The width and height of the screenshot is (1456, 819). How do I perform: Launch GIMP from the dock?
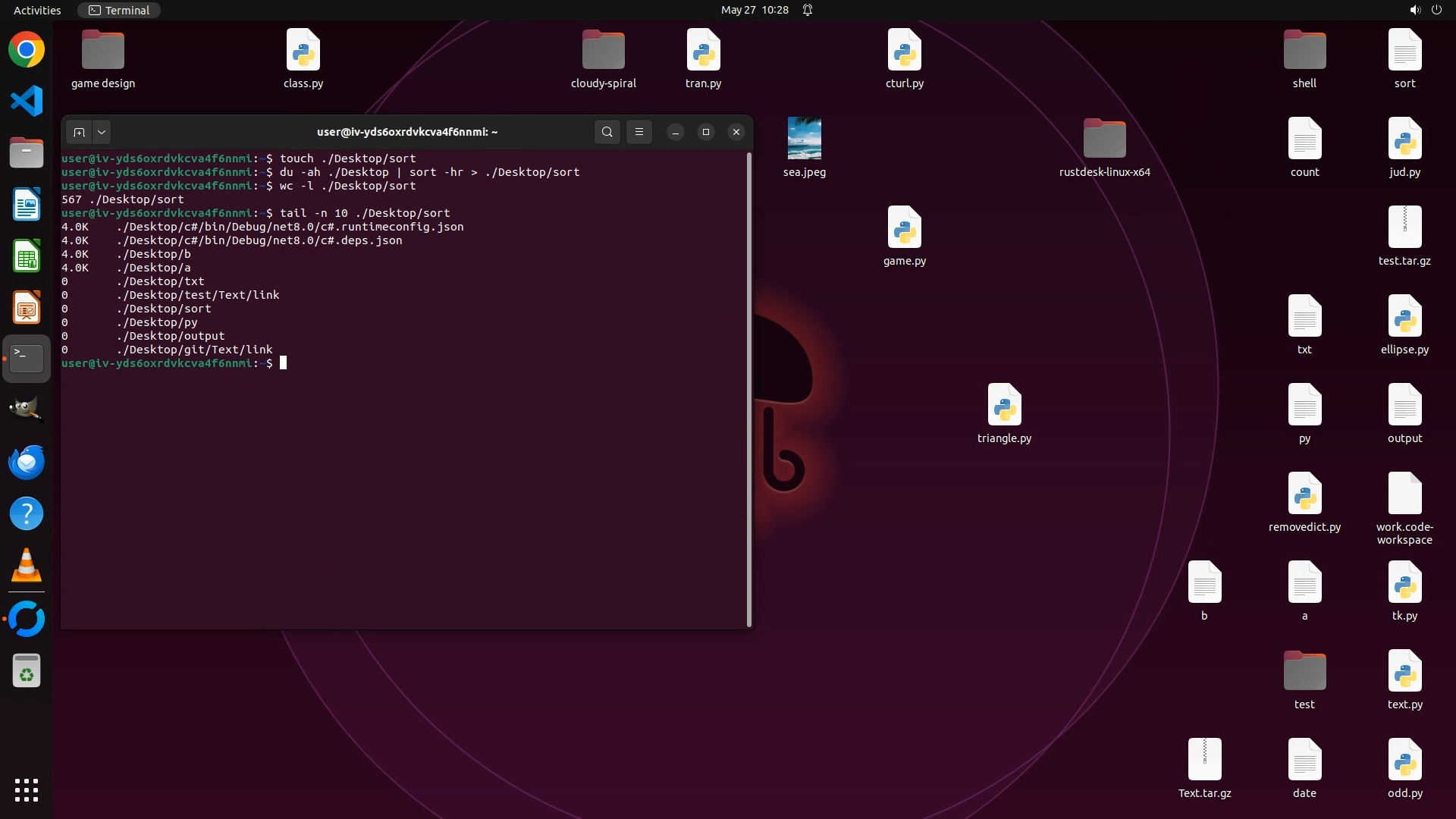click(x=27, y=409)
